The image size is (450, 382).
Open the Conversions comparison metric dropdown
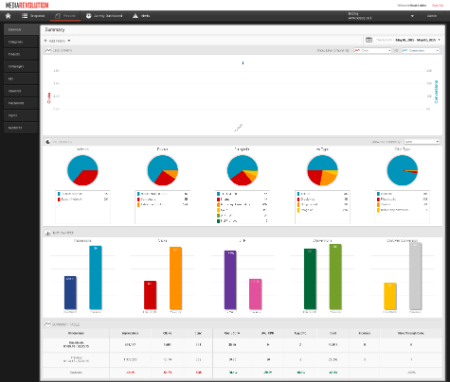[x=420, y=51]
